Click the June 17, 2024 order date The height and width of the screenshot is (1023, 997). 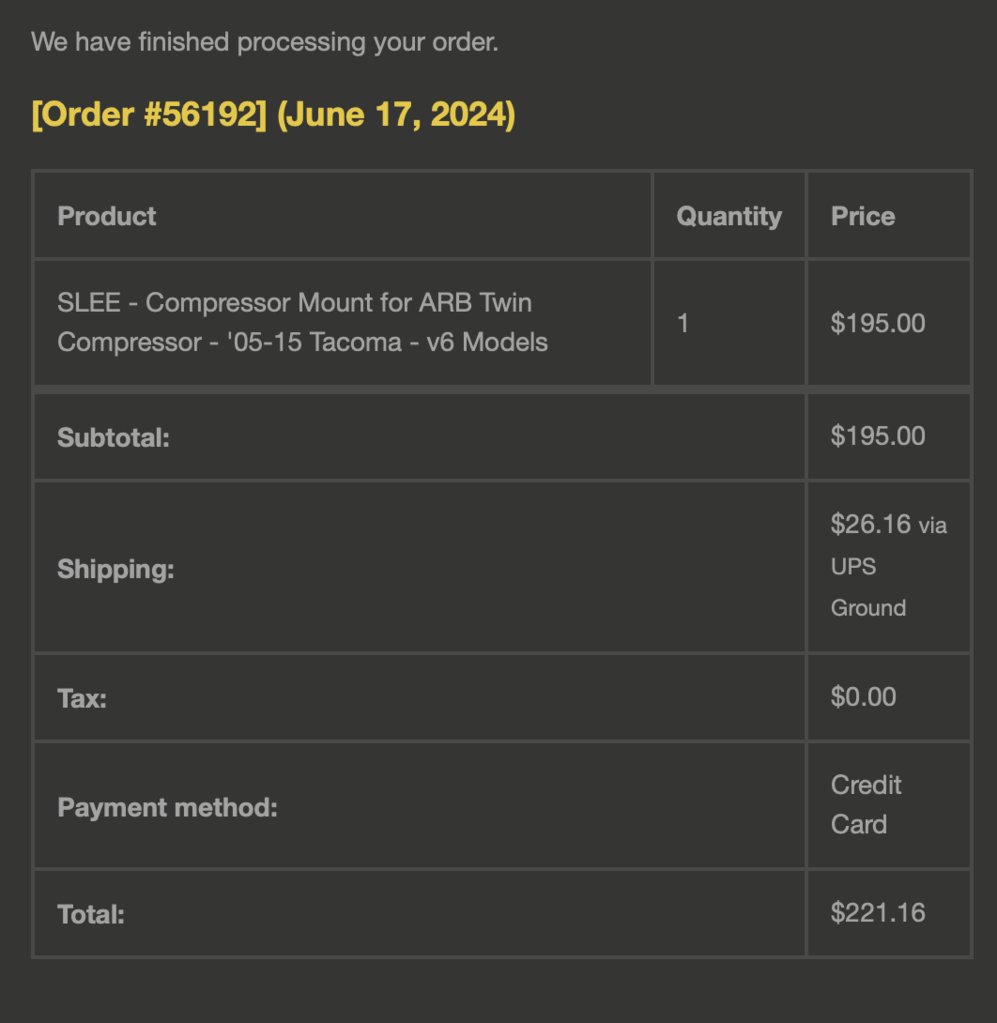click(396, 114)
